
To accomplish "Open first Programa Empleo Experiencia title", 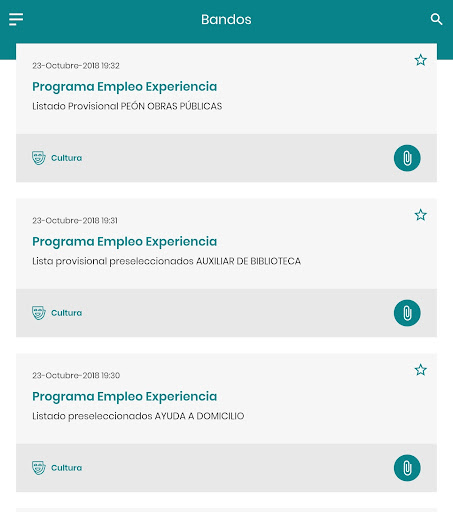I will pos(125,87).
